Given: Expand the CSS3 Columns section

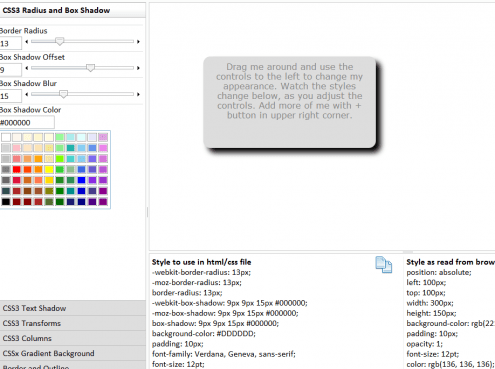Looking at the screenshot, I should pyautogui.click(x=73, y=338).
